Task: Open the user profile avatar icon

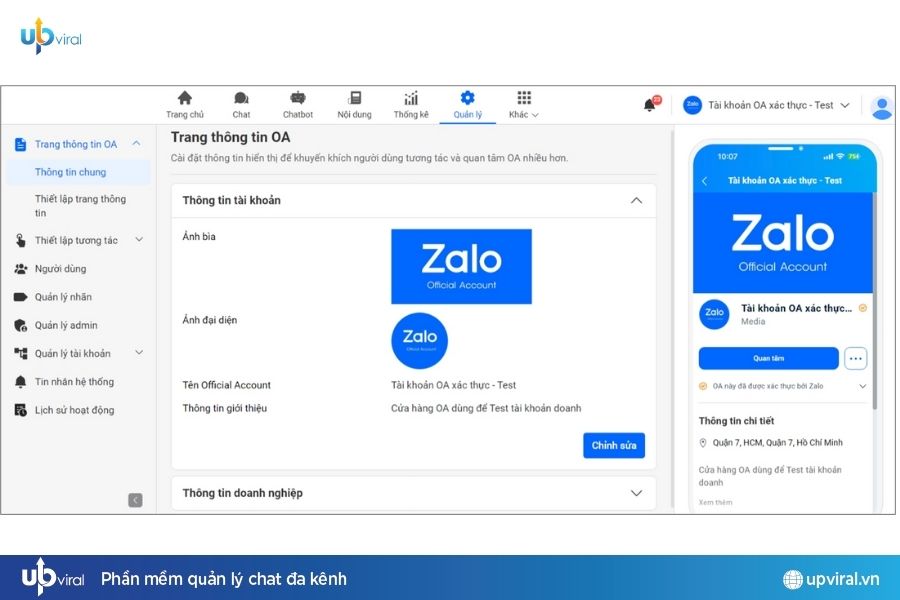Action: pos(882,107)
